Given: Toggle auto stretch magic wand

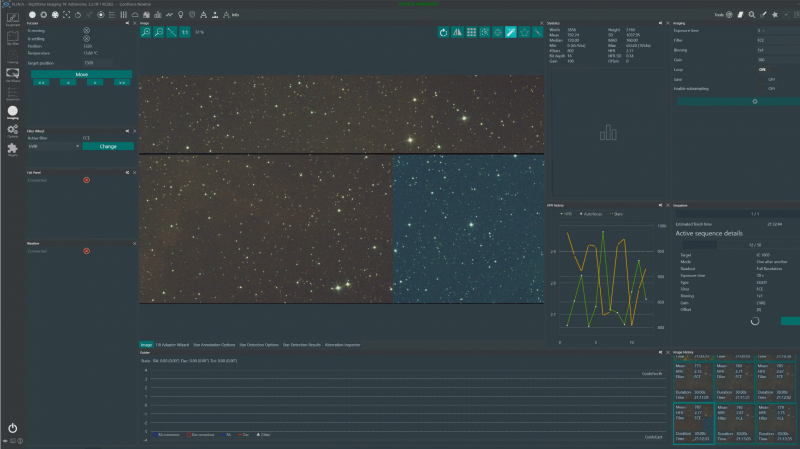Looking at the screenshot, I should tap(511, 32).
